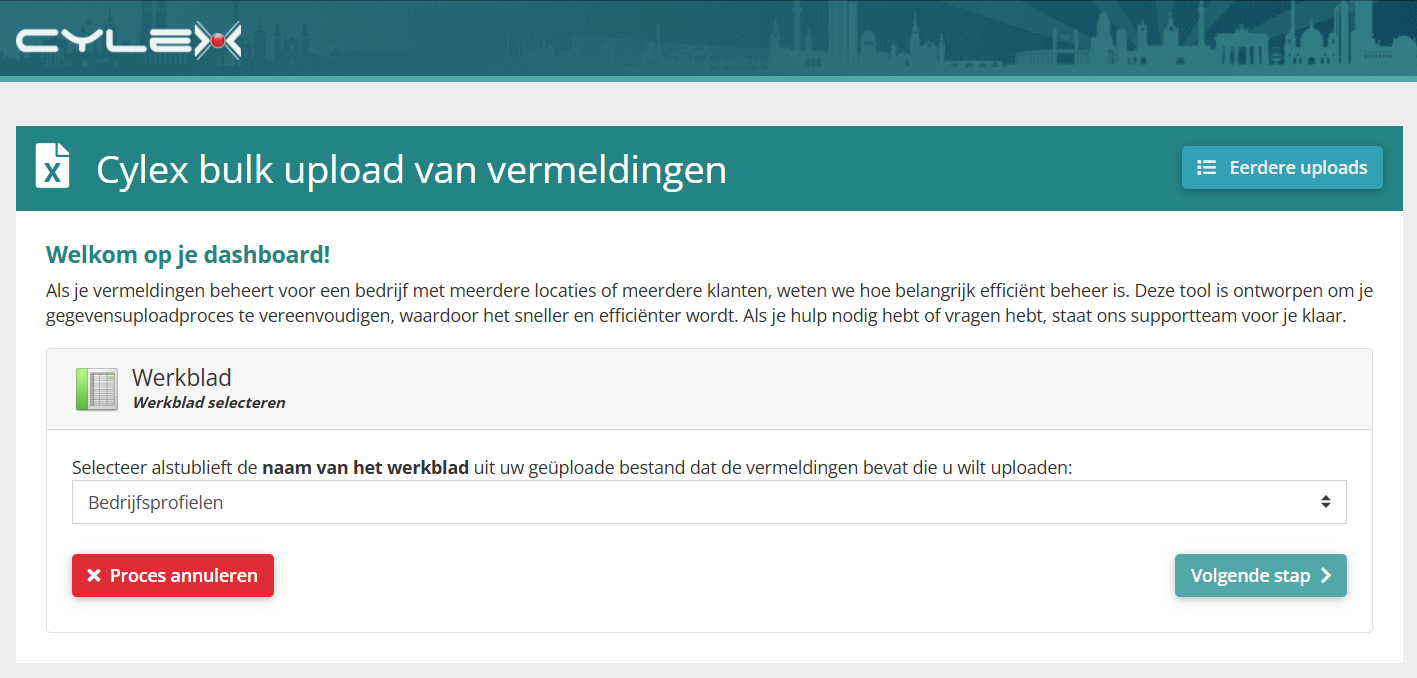
Task: Click the Cylex bulk upload van vermeldingen title
Action: [x=411, y=169]
